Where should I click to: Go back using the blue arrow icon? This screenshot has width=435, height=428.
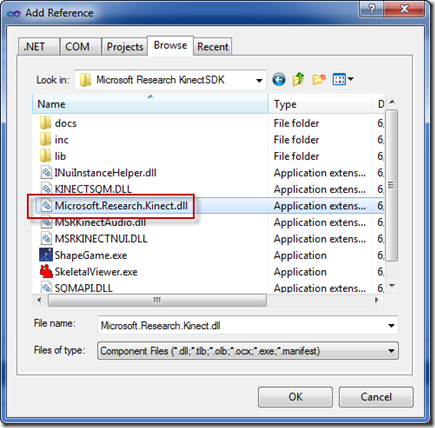[x=279, y=80]
